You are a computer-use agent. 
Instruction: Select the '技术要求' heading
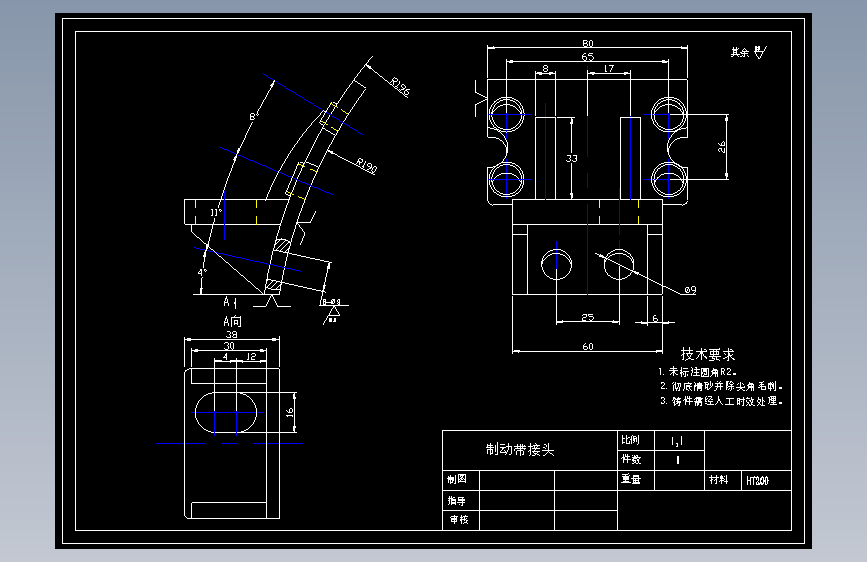coord(708,354)
